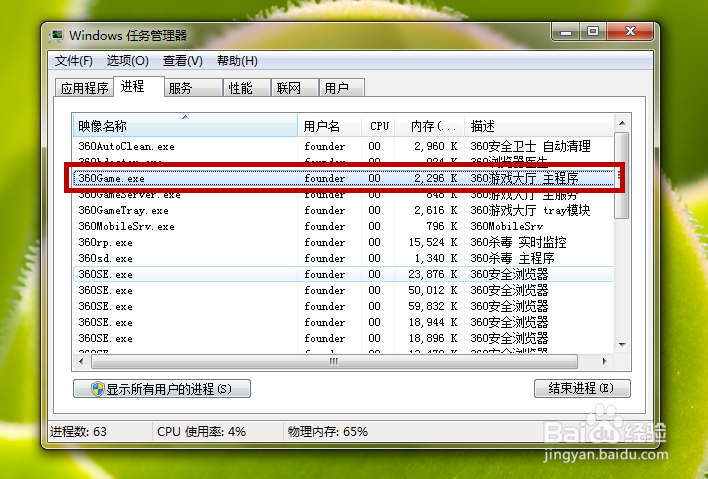Click the 15,524 K memory value
This screenshot has width=708, height=479.
433,242
